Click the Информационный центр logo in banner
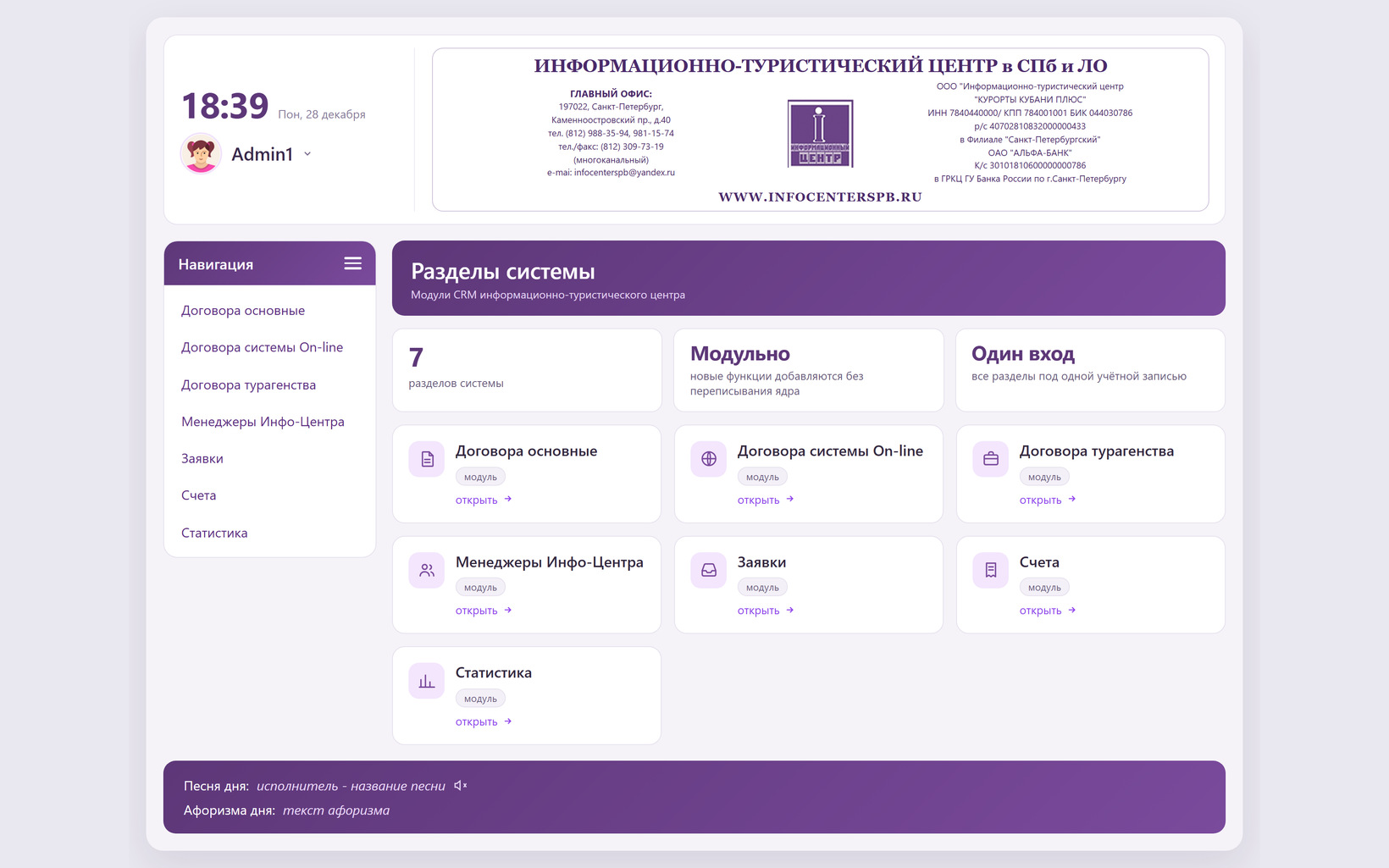 click(x=820, y=133)
